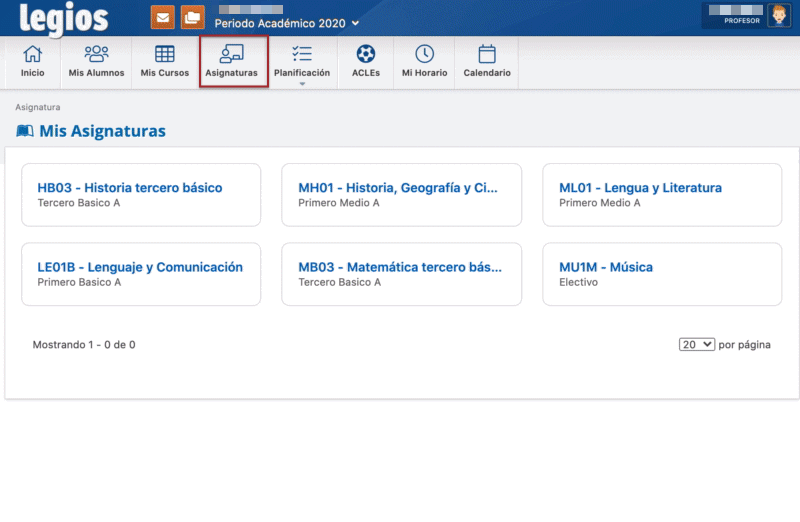Image resolution: width=800 pixels, height=522 pixels.
Task: Open the profesor avatar icon
Action: click(779, 16)
